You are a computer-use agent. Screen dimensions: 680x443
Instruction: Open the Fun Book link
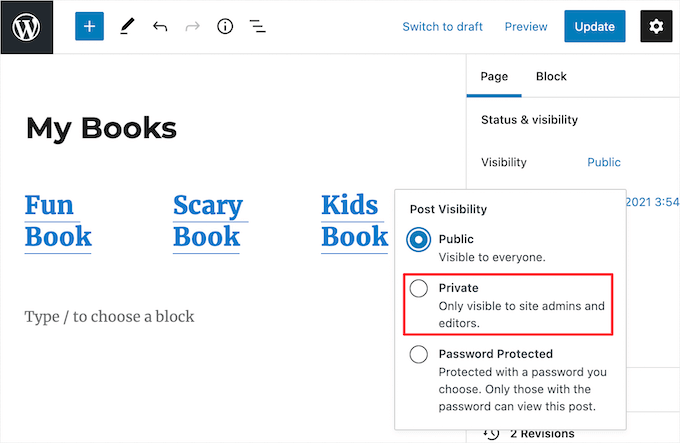click(58, 221)
